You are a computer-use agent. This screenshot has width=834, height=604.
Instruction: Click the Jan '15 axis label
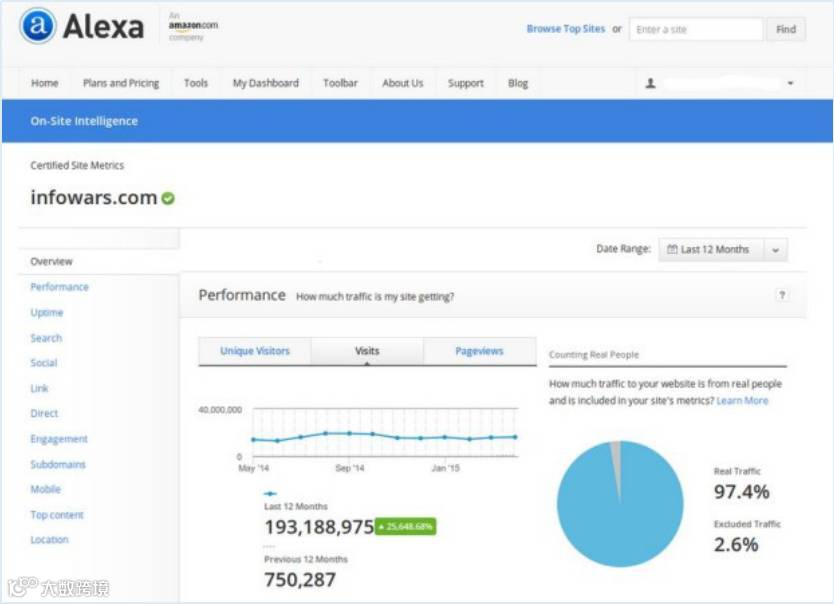pyautogui.click(x=445, y=468)
